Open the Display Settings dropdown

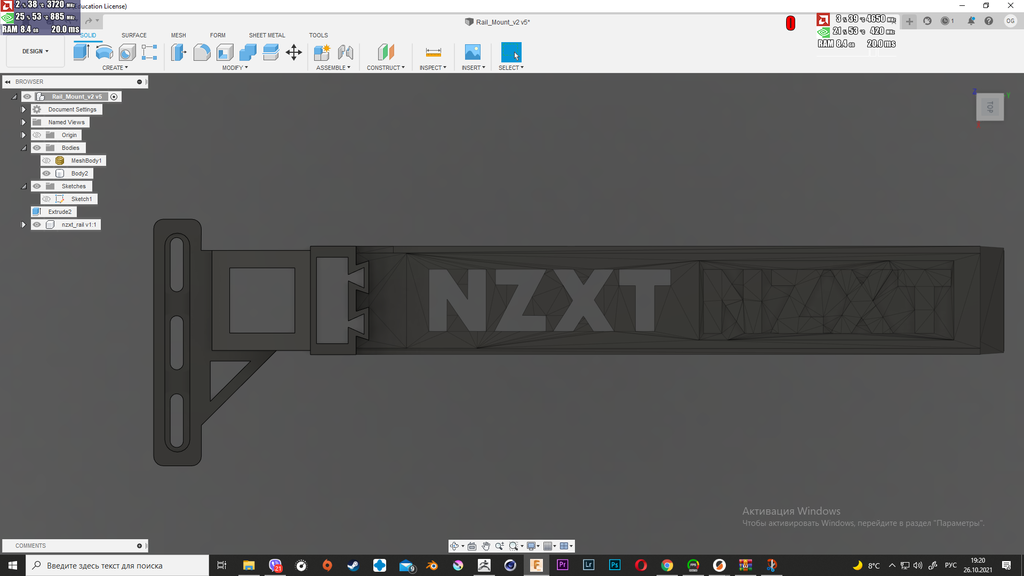[531, 546]
